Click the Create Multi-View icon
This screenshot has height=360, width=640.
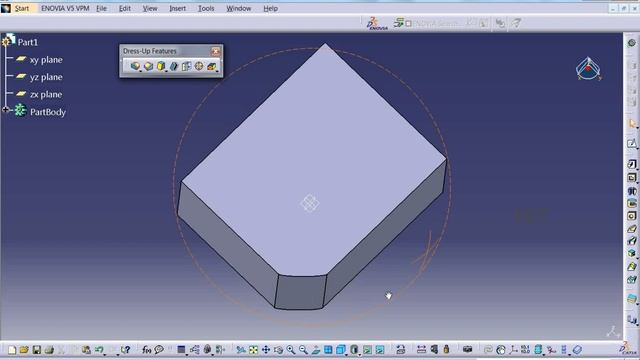point(328,350)
